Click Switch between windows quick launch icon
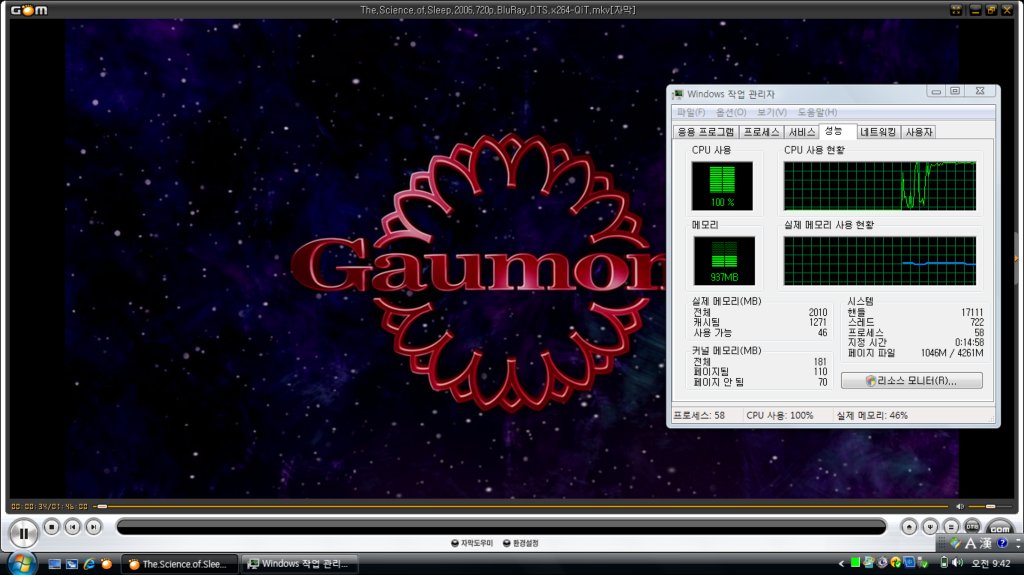 (x=72, y=564)
